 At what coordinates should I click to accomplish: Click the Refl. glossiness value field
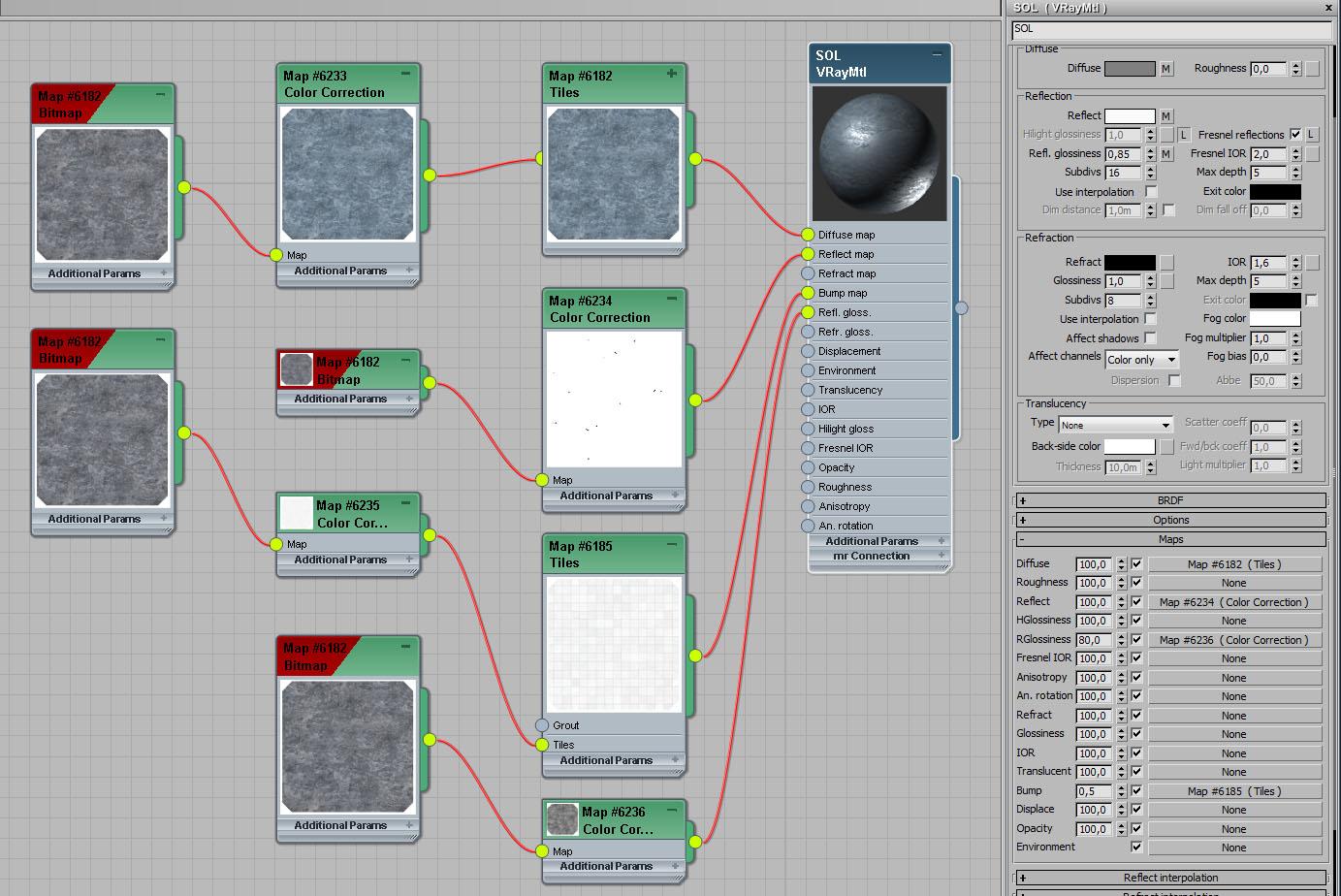pyautogui.click(x=1124, y=154)
